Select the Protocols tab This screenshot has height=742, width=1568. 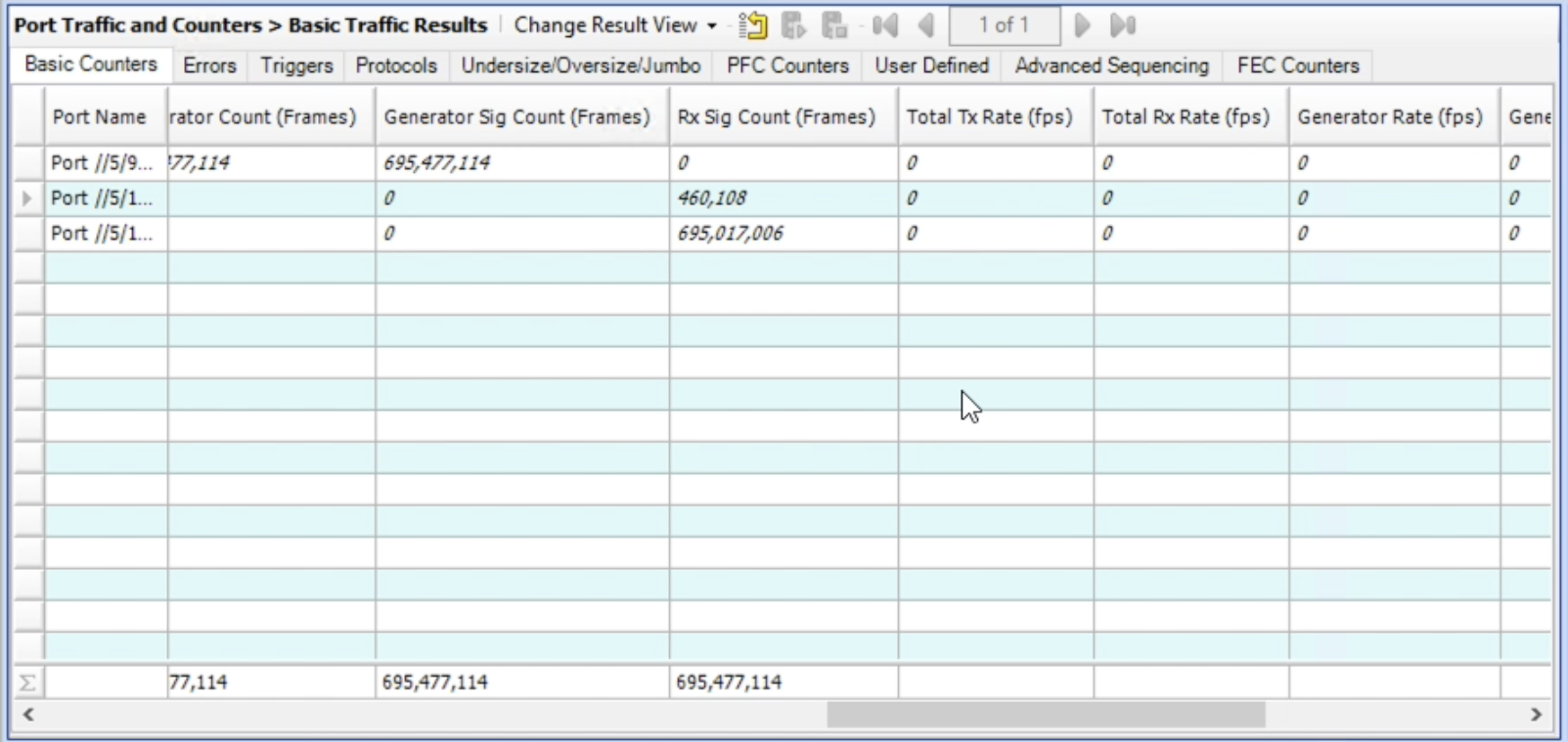396,65
